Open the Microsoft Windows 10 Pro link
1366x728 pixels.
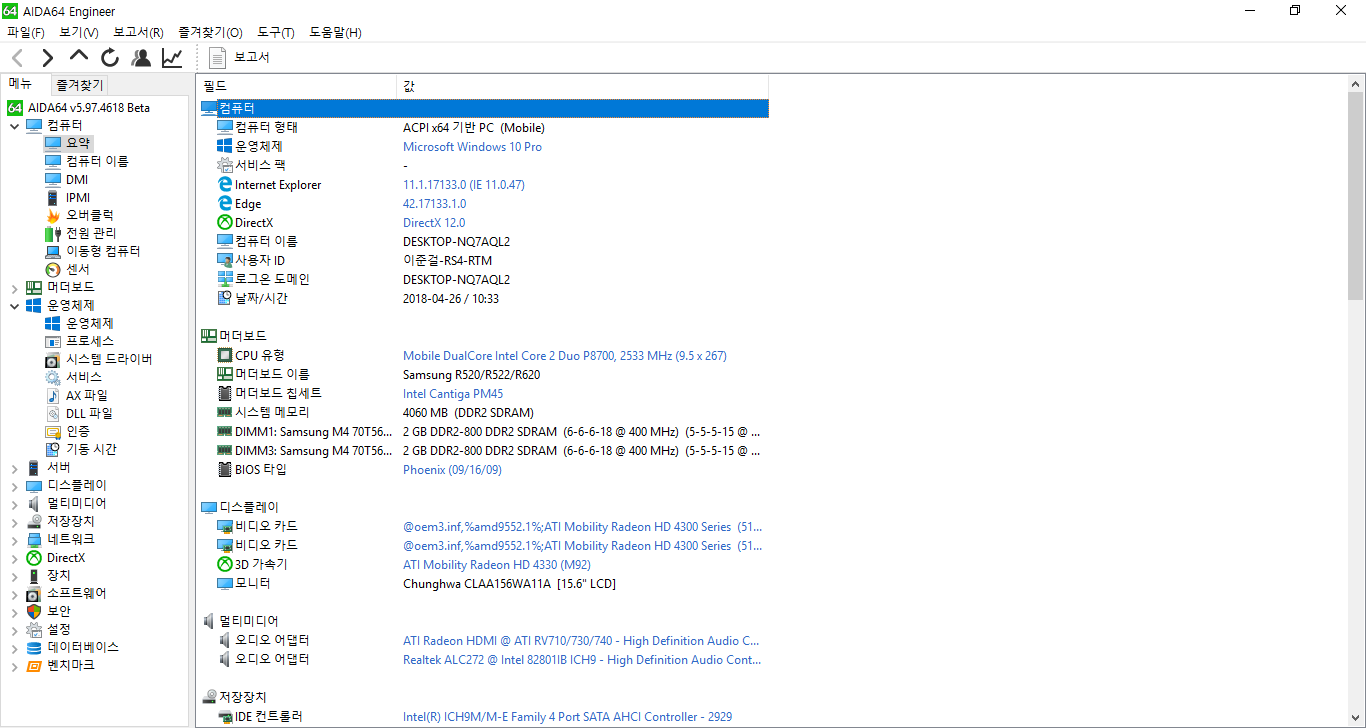coord(472,147)
